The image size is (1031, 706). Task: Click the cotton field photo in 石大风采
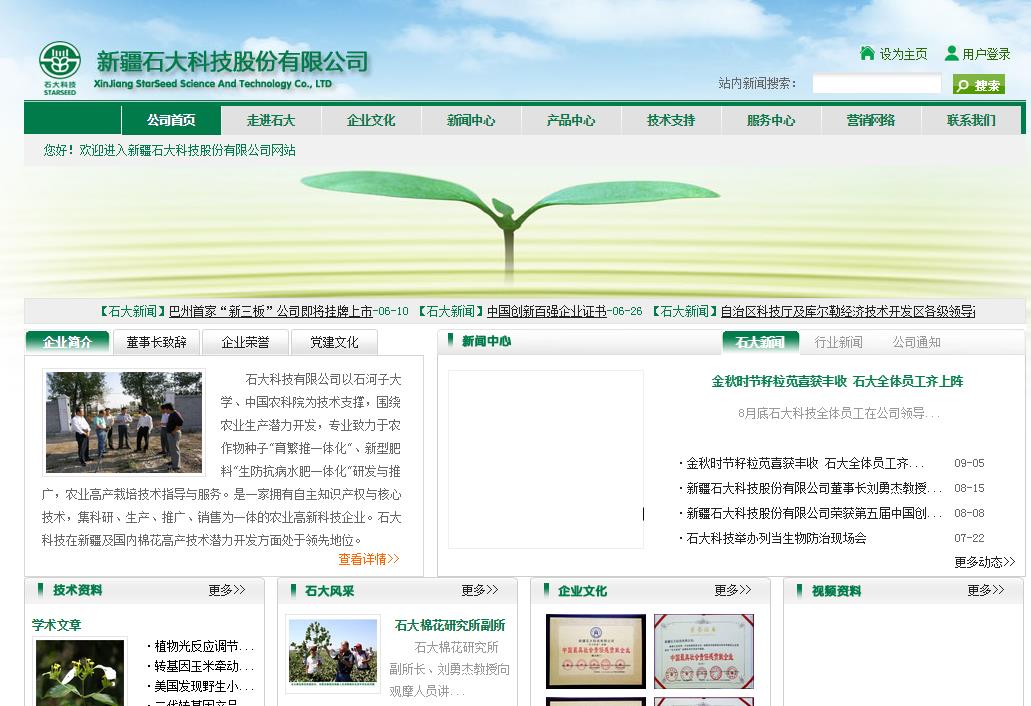pyautogui.click(x=333, y=651)
